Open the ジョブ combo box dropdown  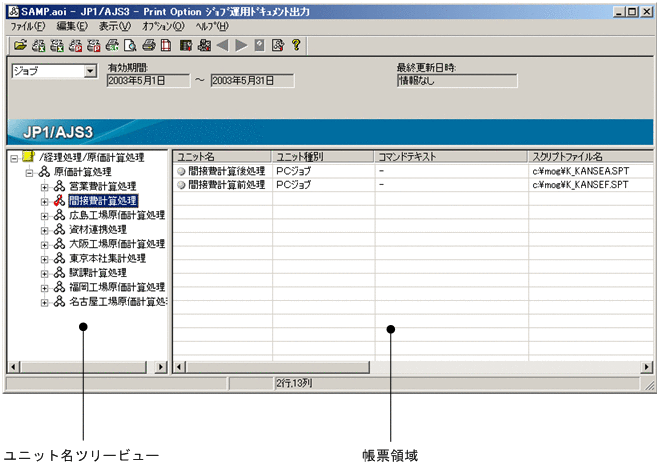(90, 72)
